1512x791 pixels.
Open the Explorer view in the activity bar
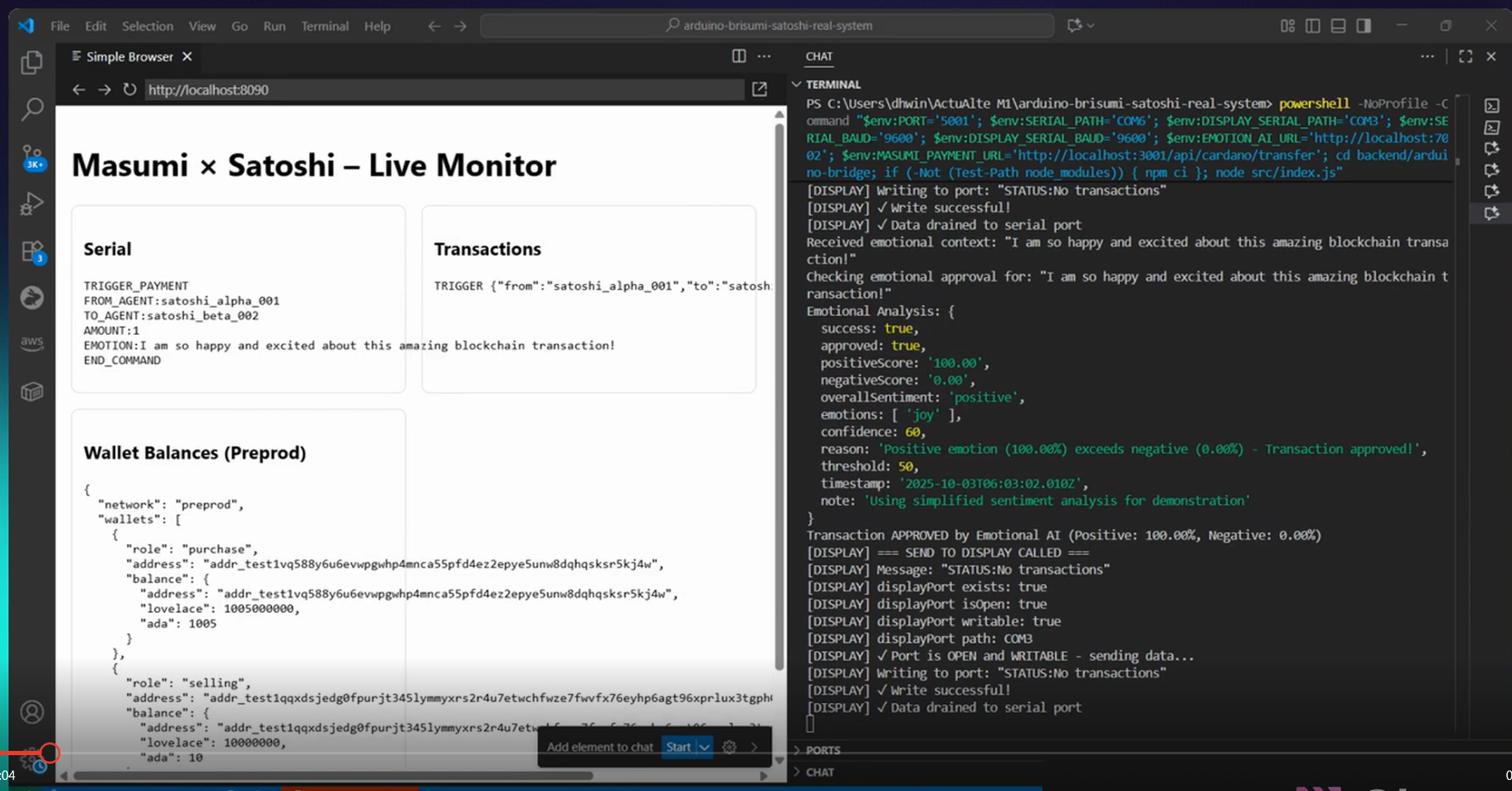click(32, 63)
